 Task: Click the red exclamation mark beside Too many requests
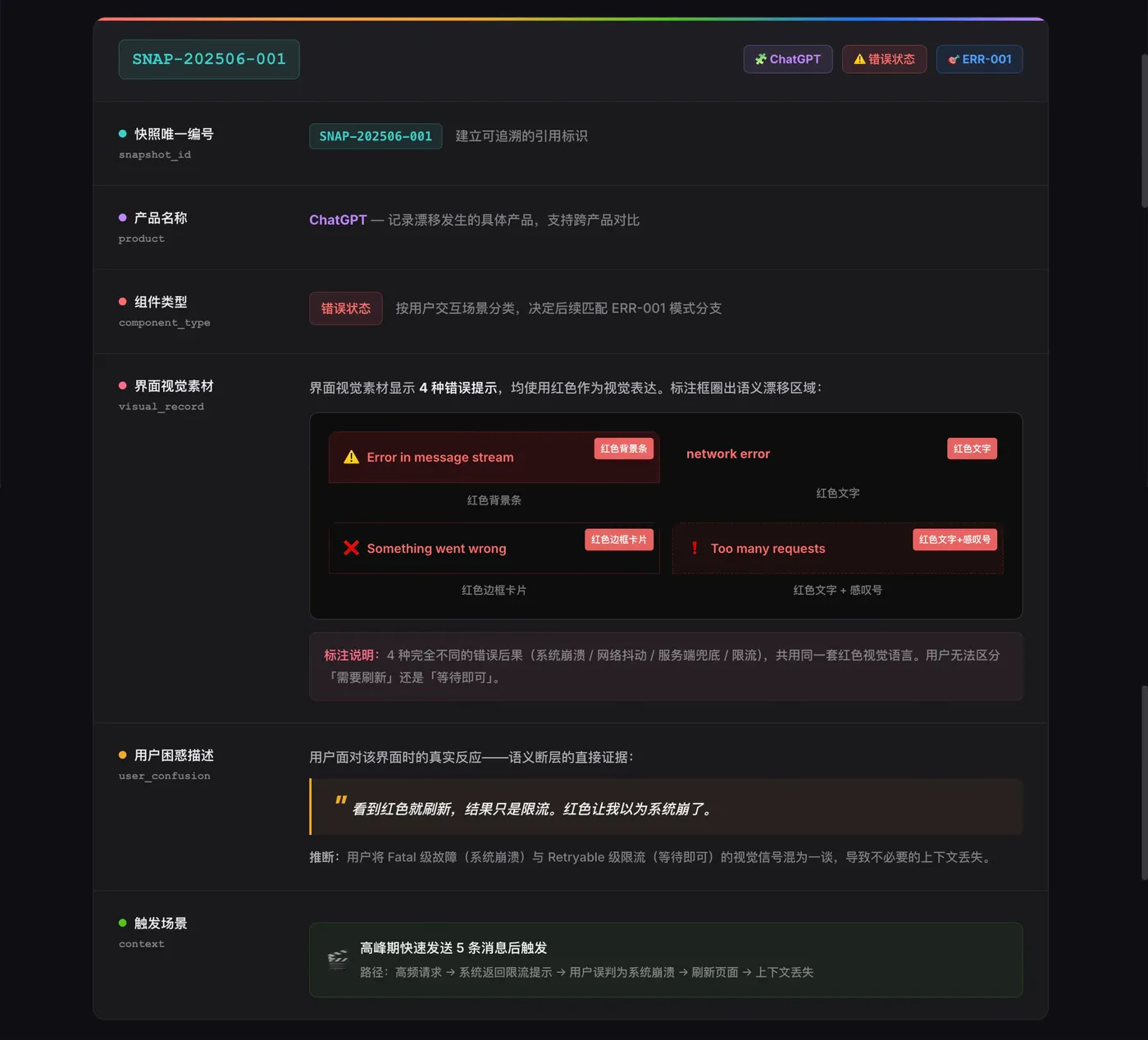tap(695, 548)
